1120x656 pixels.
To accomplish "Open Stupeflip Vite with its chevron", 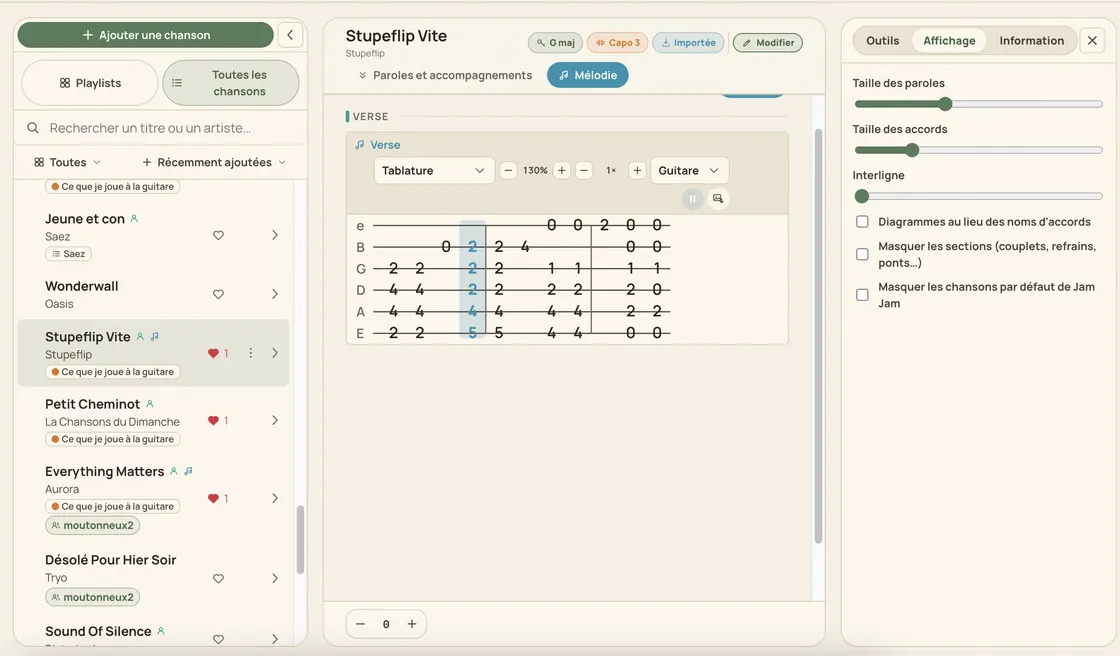I will (x=275, y=353).
